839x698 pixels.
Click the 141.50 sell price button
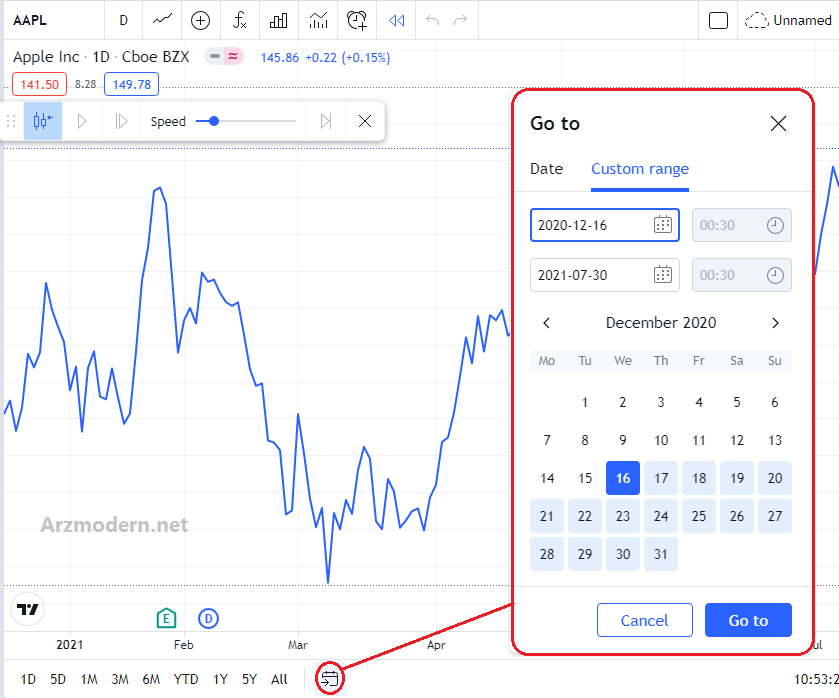[40, 85]
